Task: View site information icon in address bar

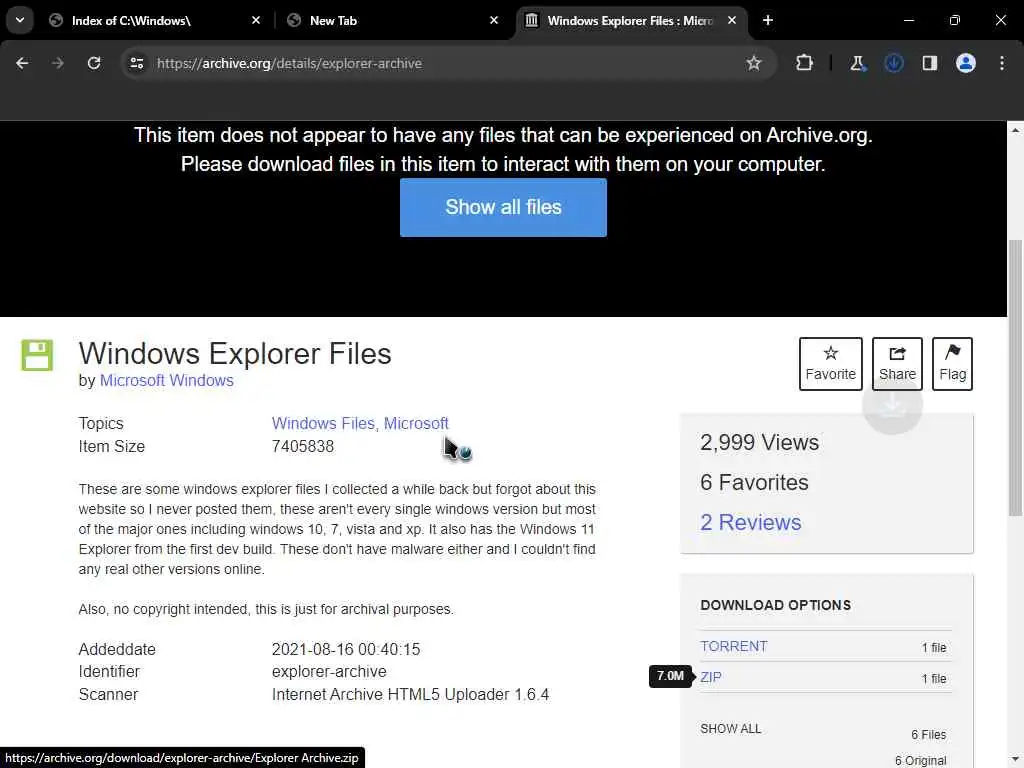Action: [x=136, y=63]
